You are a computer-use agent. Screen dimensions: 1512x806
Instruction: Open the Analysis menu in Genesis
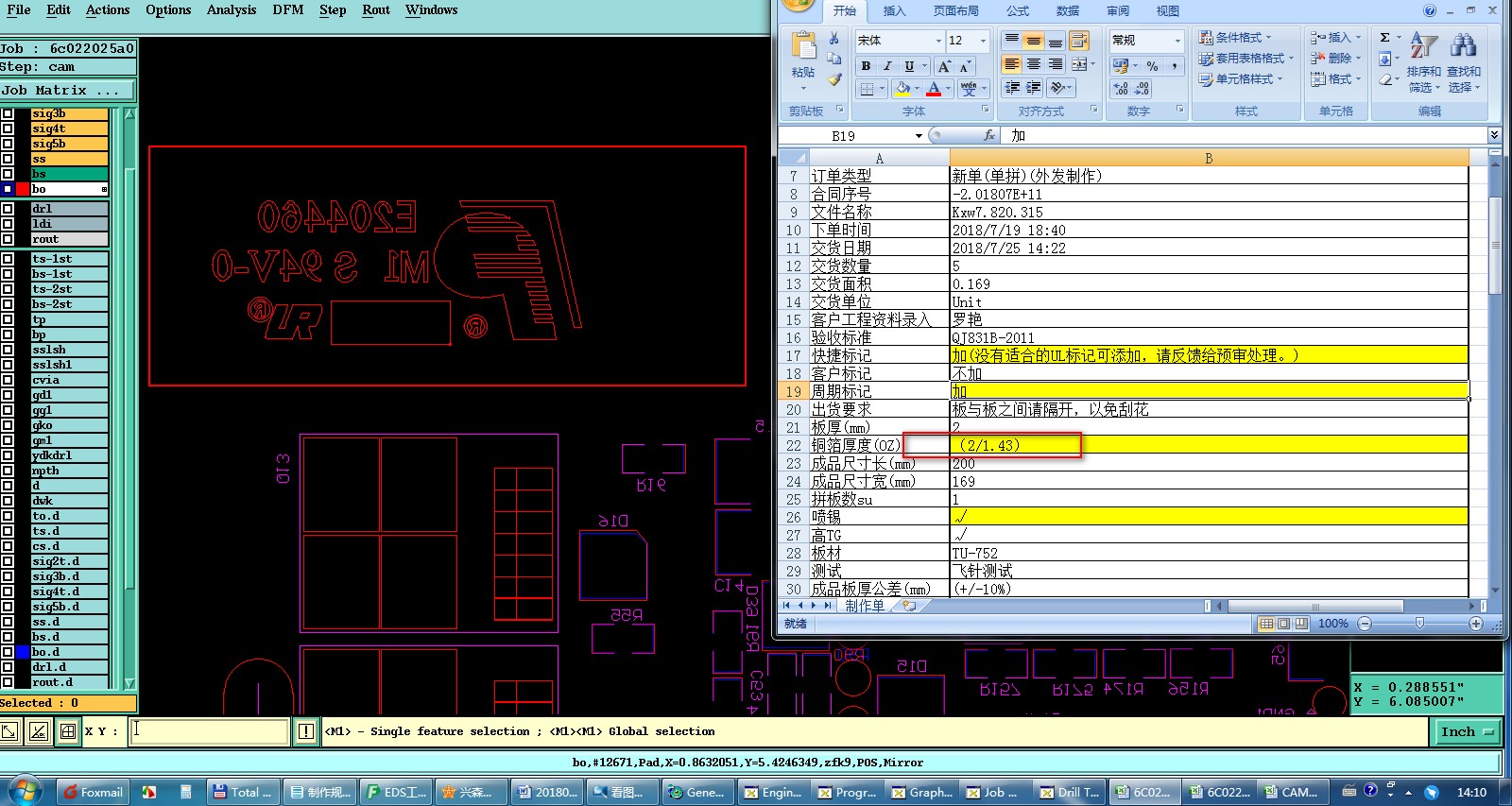coord(232,10)
